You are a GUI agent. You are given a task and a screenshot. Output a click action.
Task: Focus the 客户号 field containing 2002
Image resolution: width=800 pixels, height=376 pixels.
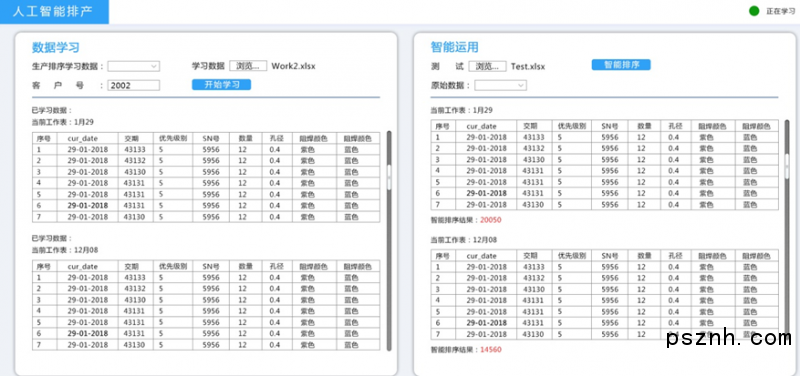tap(134, 85)
